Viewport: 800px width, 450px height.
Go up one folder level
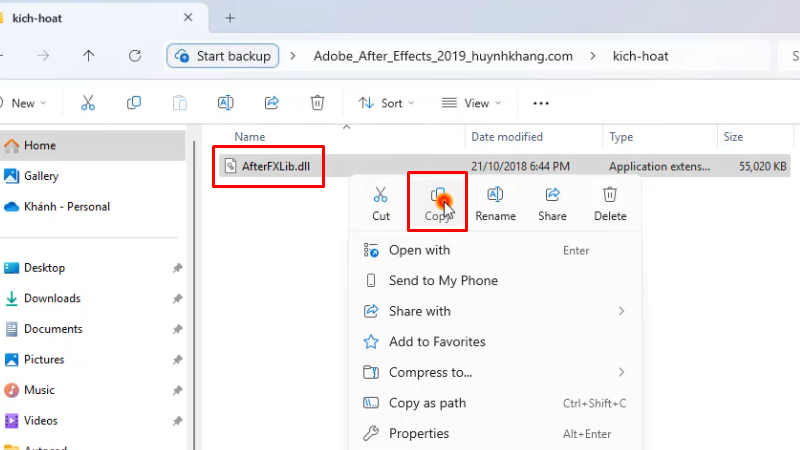[89, 56]
